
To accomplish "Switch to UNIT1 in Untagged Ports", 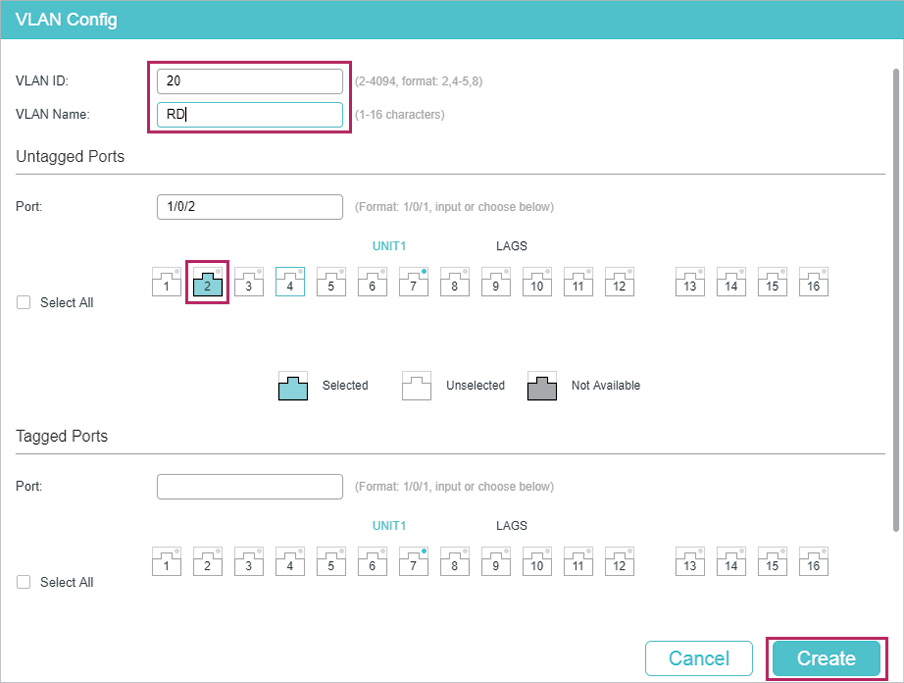I will 389,246.
